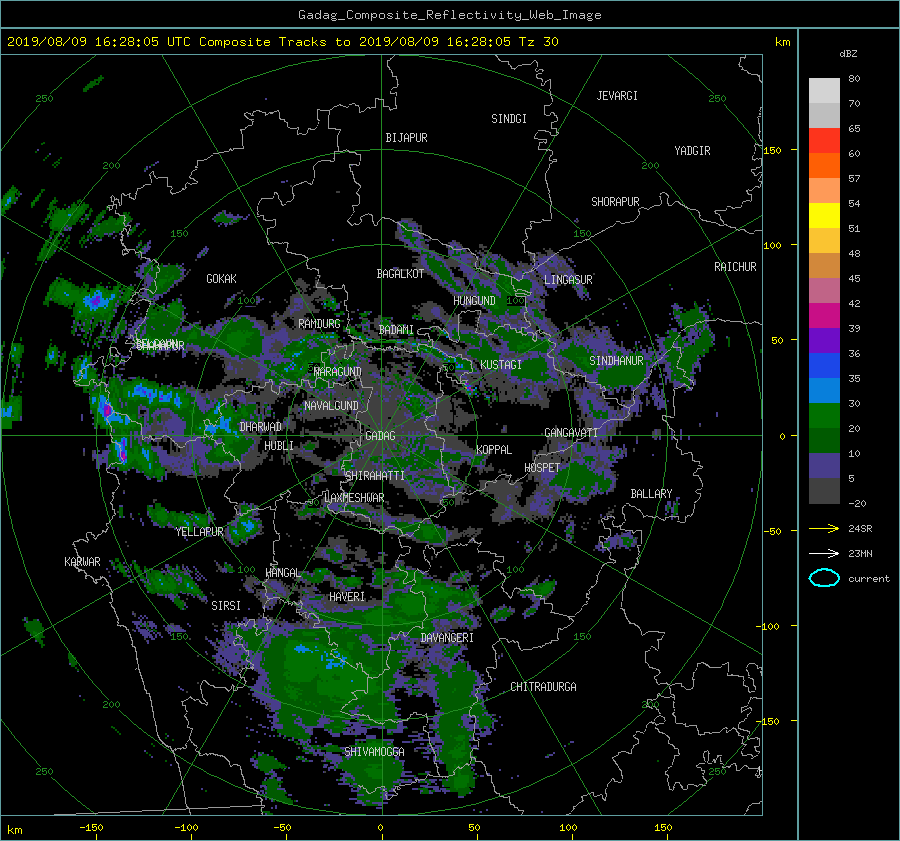900x841 pixels.
Task: Click the LINGASUR city label
Action: (x=568, y=280)
